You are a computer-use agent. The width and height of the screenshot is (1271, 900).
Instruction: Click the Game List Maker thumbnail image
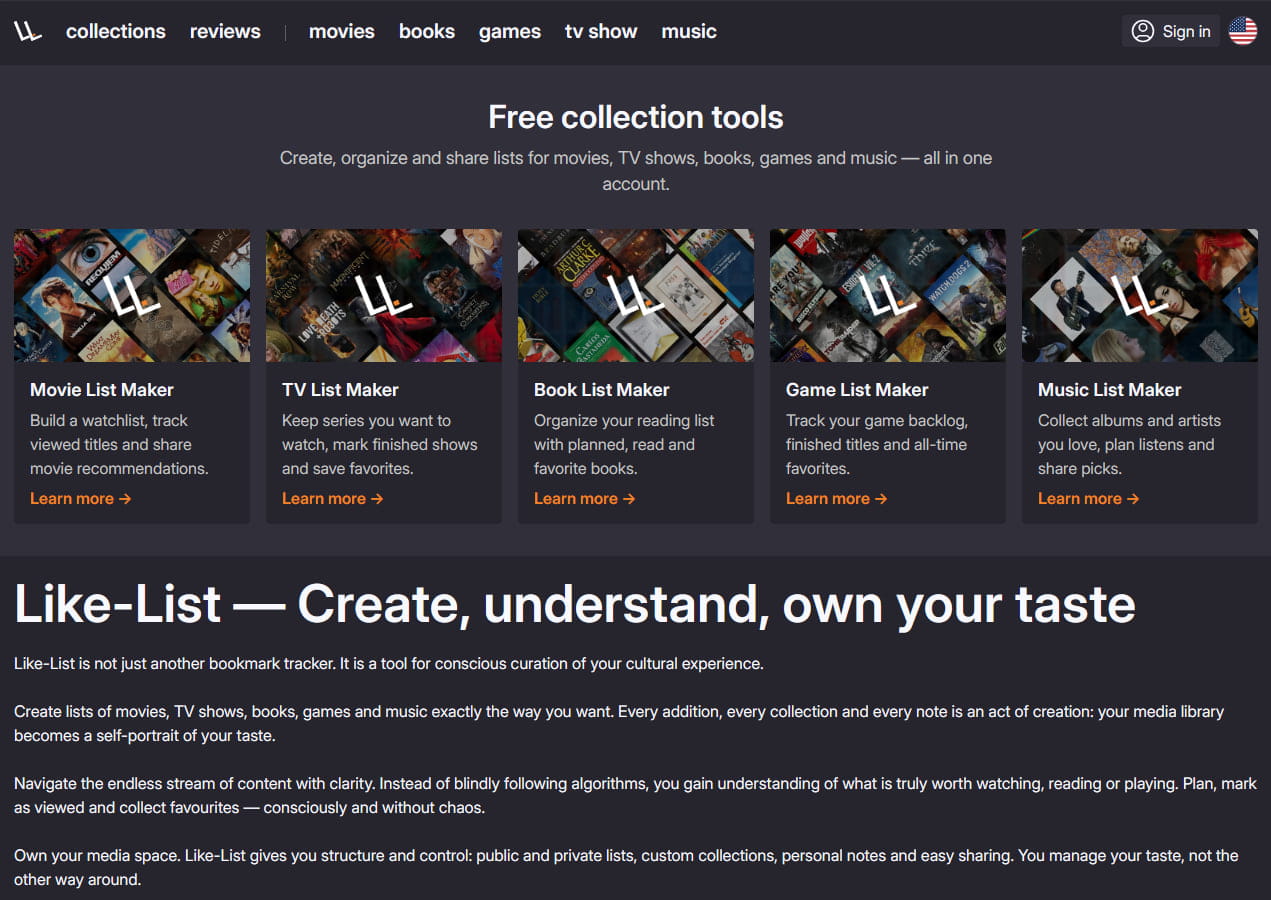coord(888,295)
